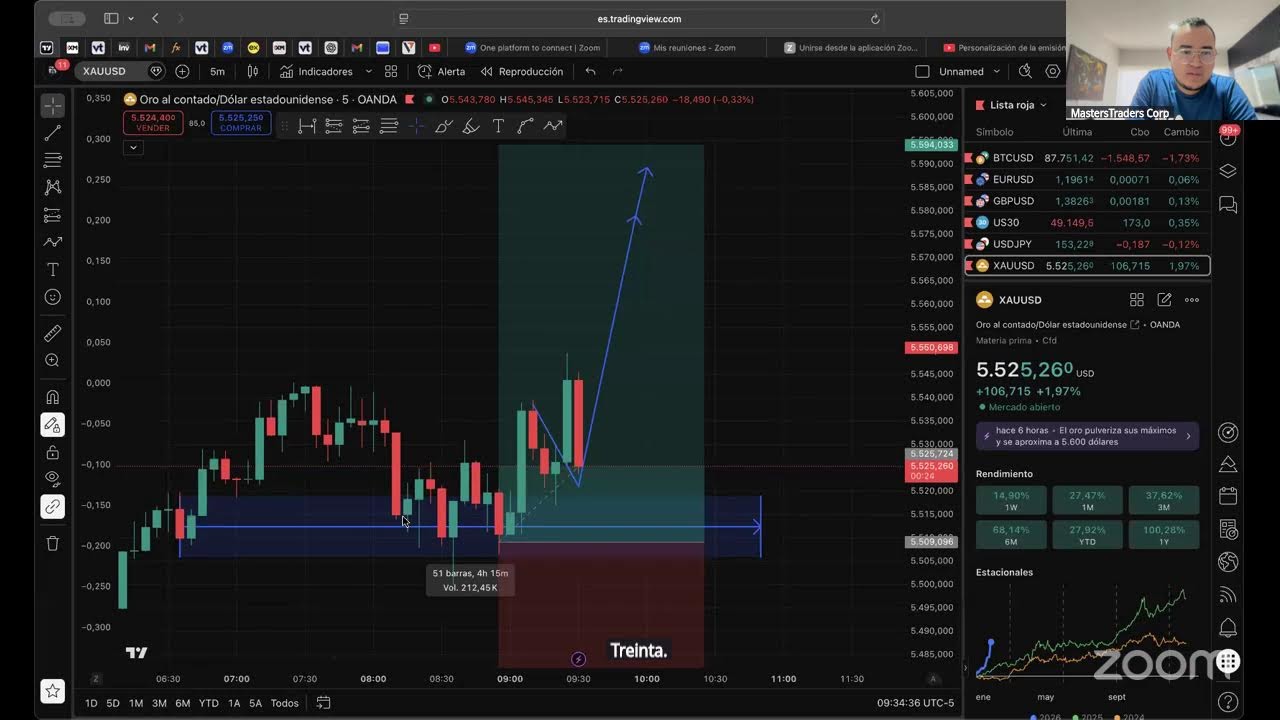Open the object tree layers icon
Screen dimensions: 1280x720
tap(1228, 171)
